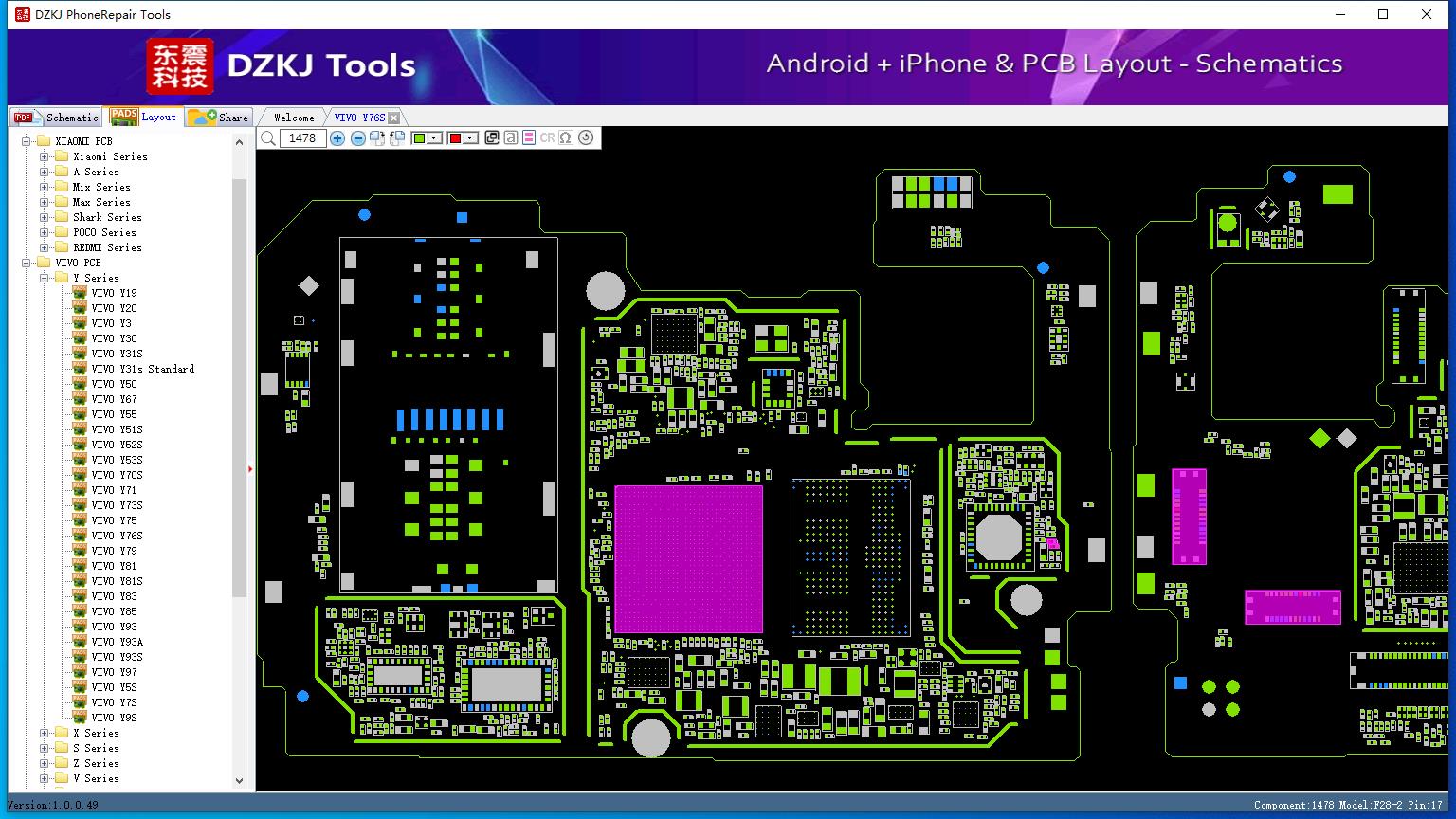Click the second rotate/flip board icon
The height and width of the screenshot is (819, 1456).
point(397,138)
